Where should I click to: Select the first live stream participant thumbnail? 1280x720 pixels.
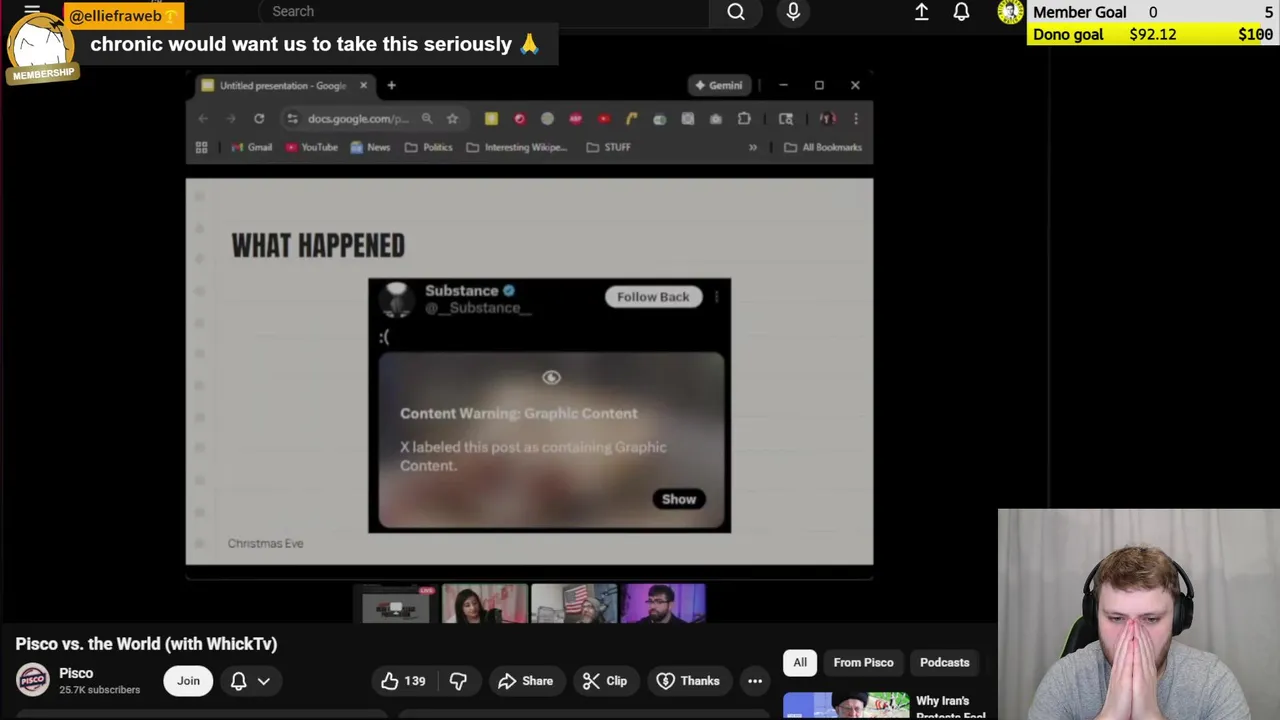(x=396, y=605)
